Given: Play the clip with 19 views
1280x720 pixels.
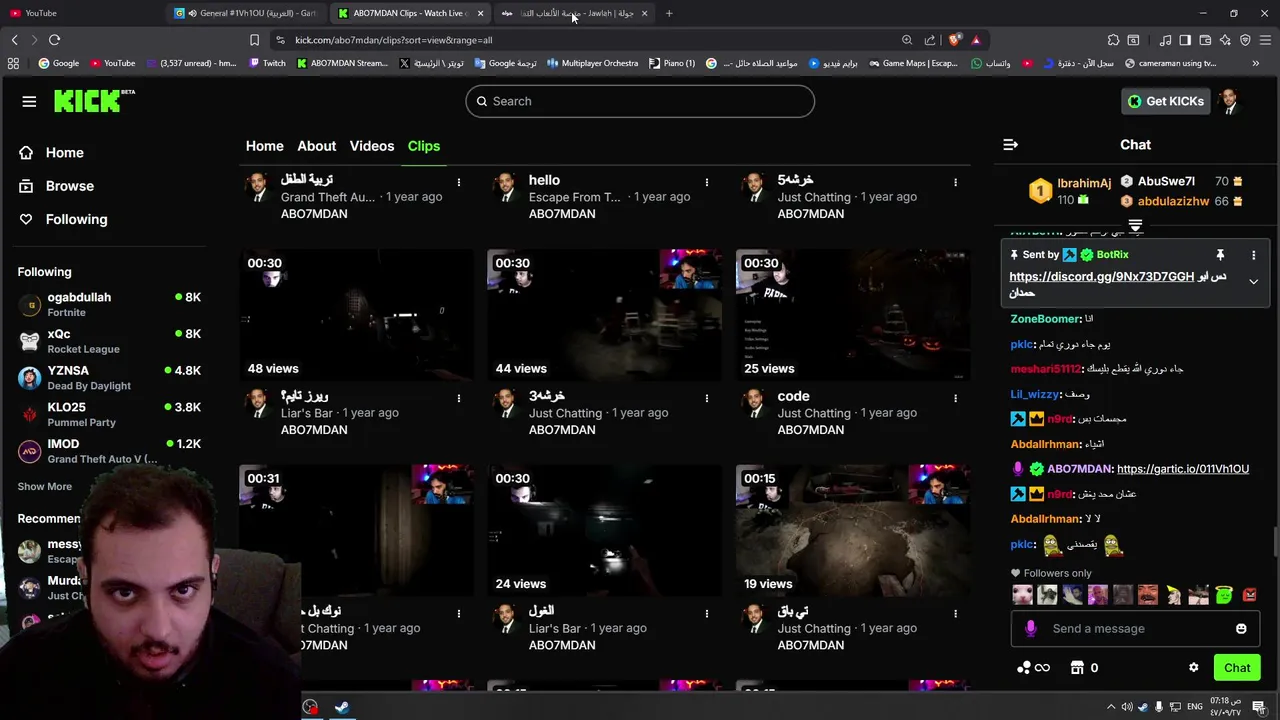Looking at the screenshot, I should click(x=853, y=530).
